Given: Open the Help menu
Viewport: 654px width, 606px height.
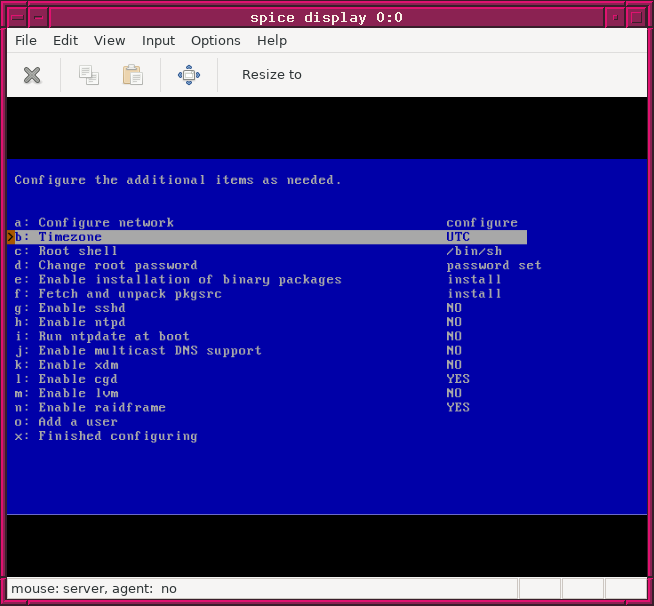Looking at the screenshot, I should click(x=272, y=41).
